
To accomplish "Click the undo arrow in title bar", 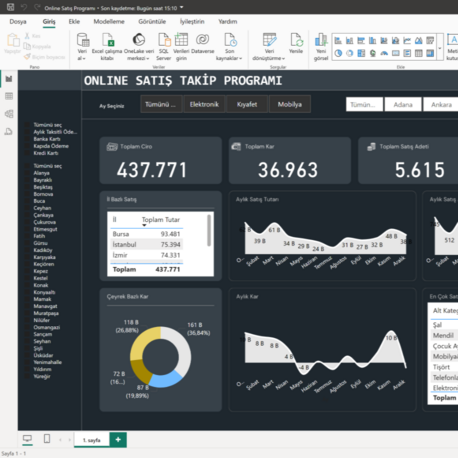I will (x=24, y=7).
